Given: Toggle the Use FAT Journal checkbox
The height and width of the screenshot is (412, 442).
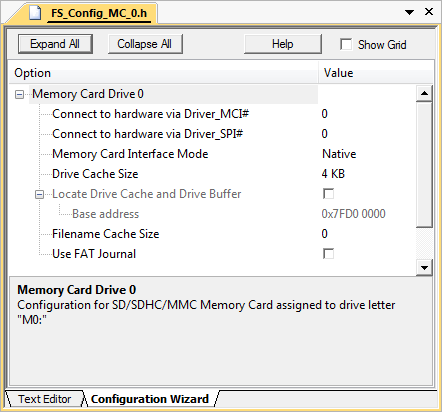Looking at the screenshot, I should tap(328, 254).
